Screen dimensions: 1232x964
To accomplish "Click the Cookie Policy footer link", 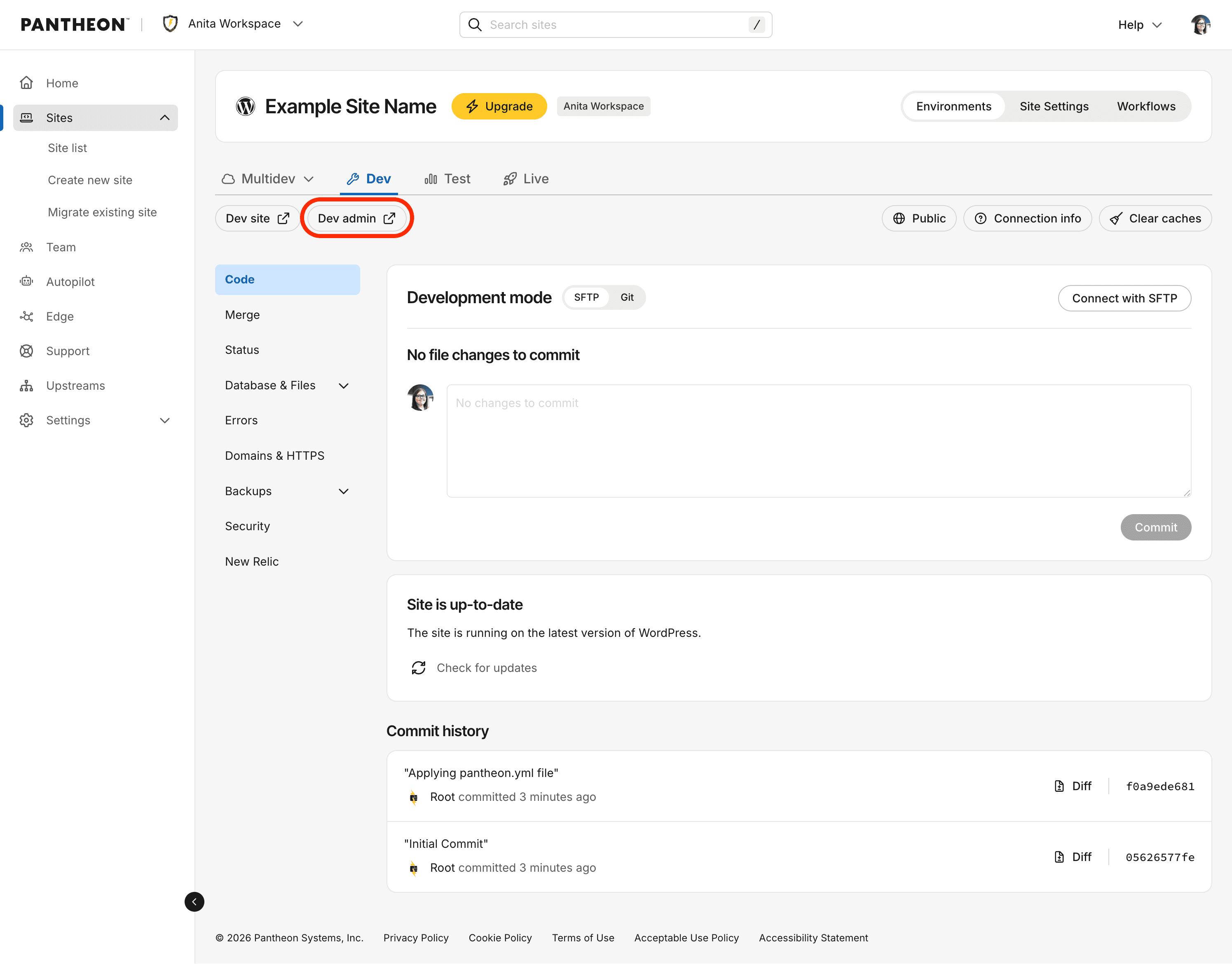I will [x=500, y=938].
